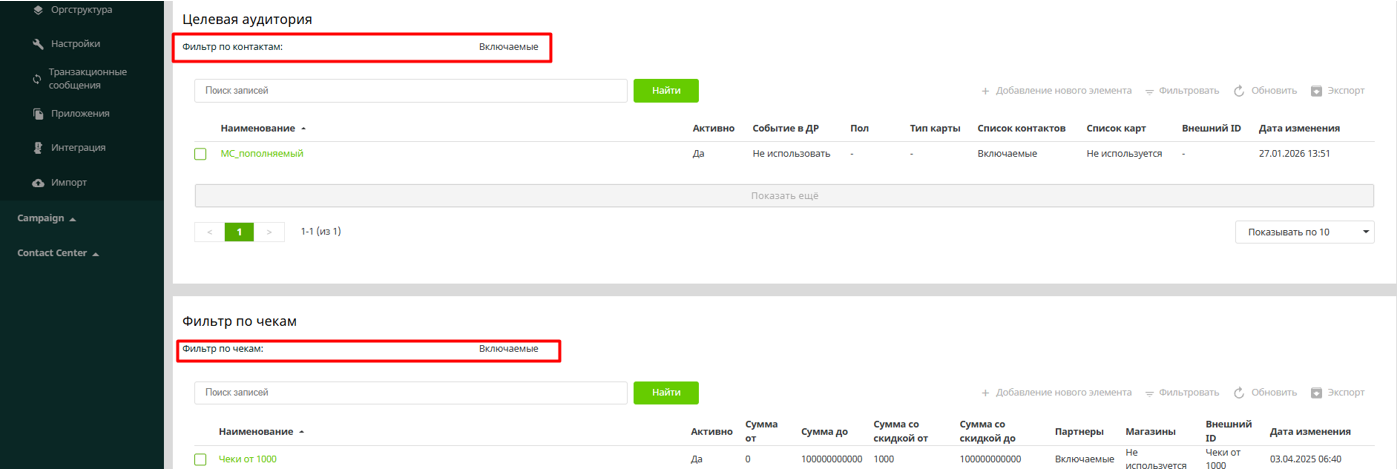Image resolution: width=1397 pixels, height=469 pixels.
Task: Open the Приложения menu item
Action: pyautogui.click(x=80, y=114)
